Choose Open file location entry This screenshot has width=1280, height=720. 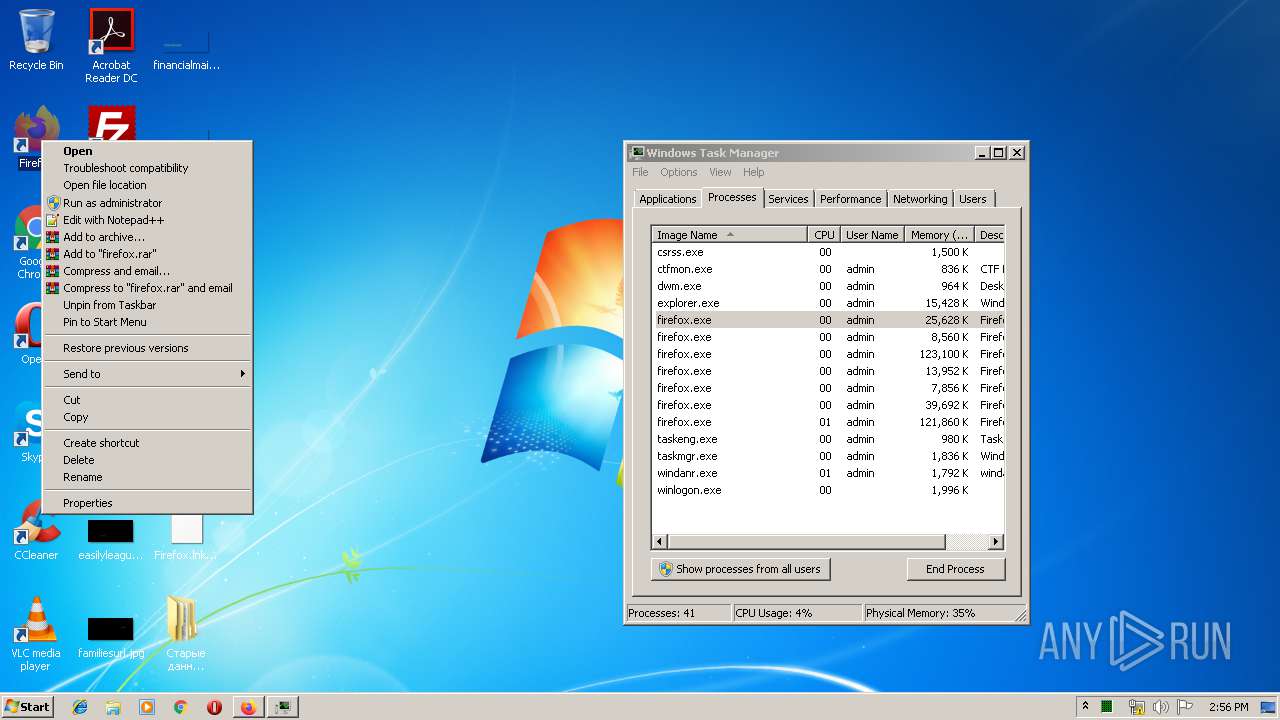click(147, 185)
